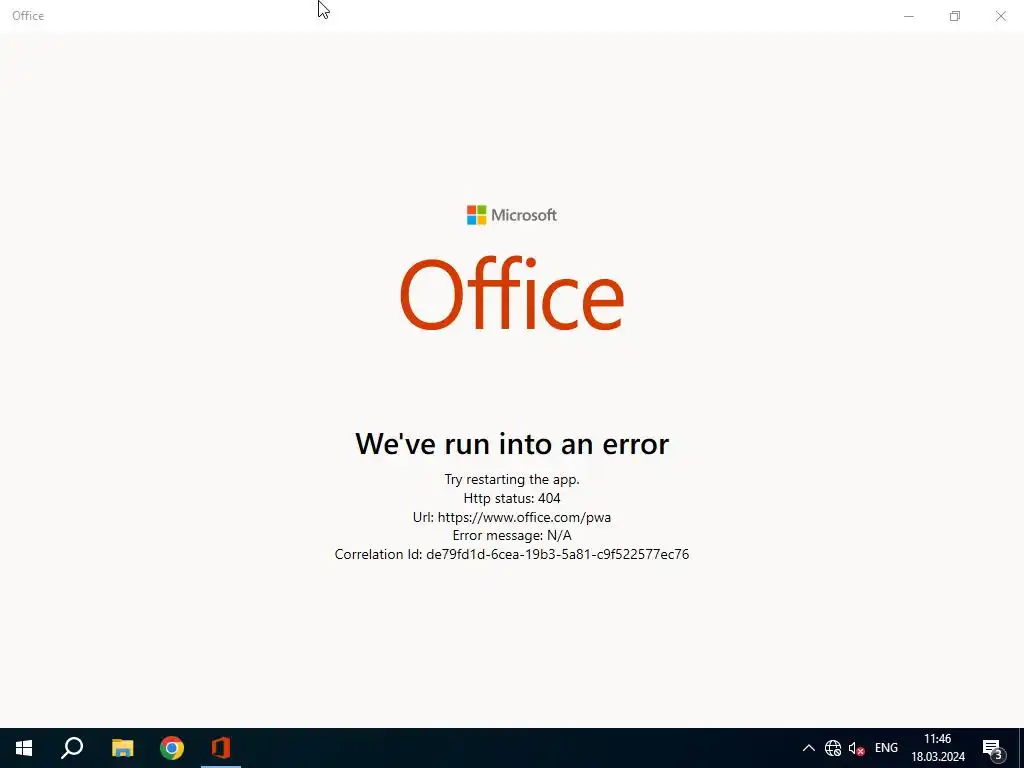
Task: Click the Correlation Id line
Action: pyautogui.click(x=512, y=554)
